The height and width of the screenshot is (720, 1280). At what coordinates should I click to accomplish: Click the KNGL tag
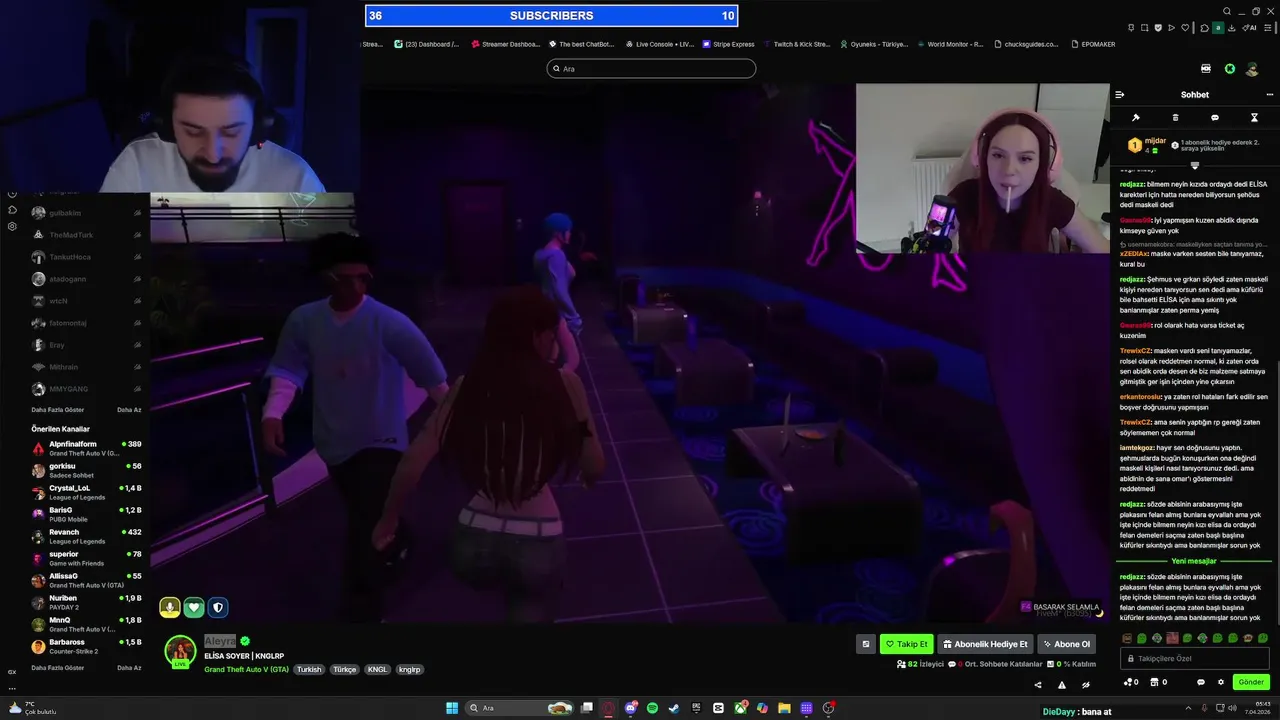point(377,669)
